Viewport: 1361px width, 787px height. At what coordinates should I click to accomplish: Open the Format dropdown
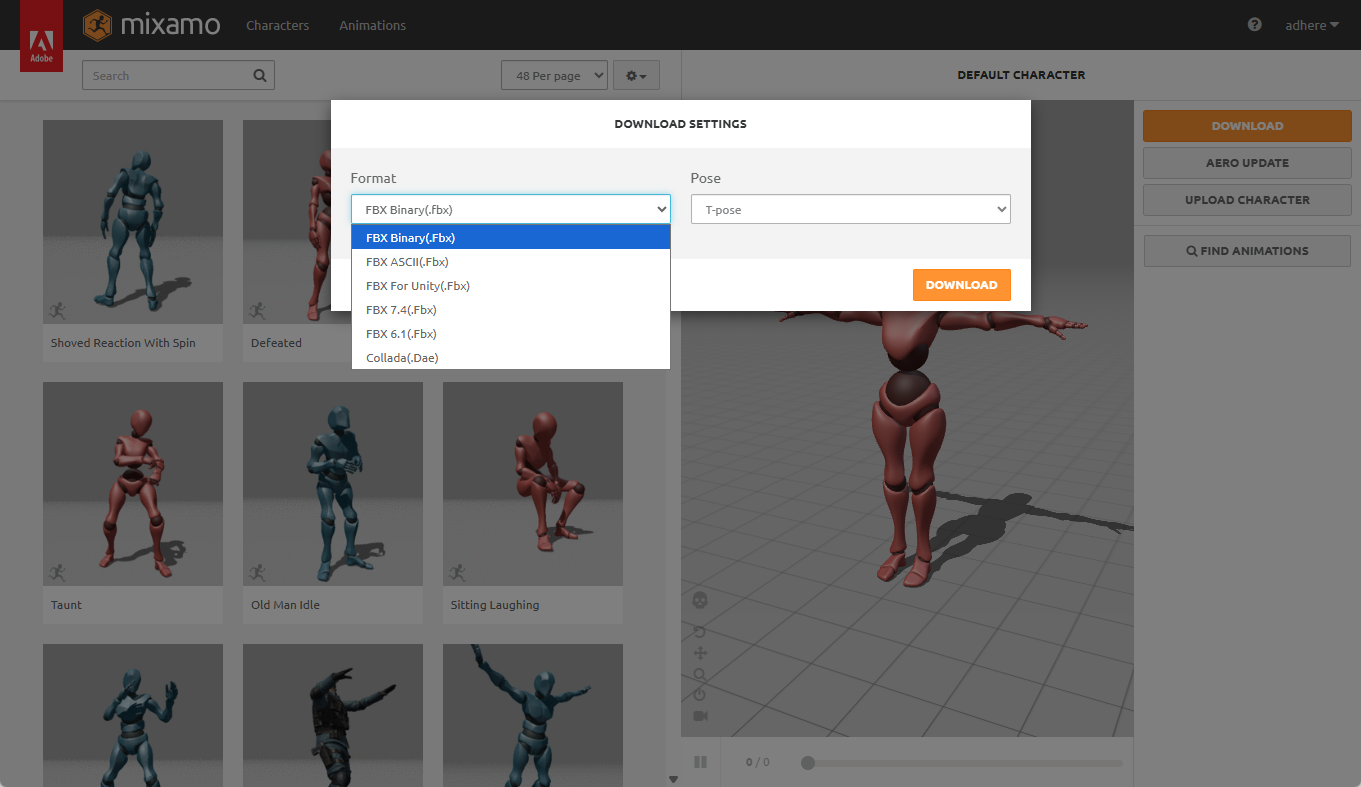[x=511, y=209]
